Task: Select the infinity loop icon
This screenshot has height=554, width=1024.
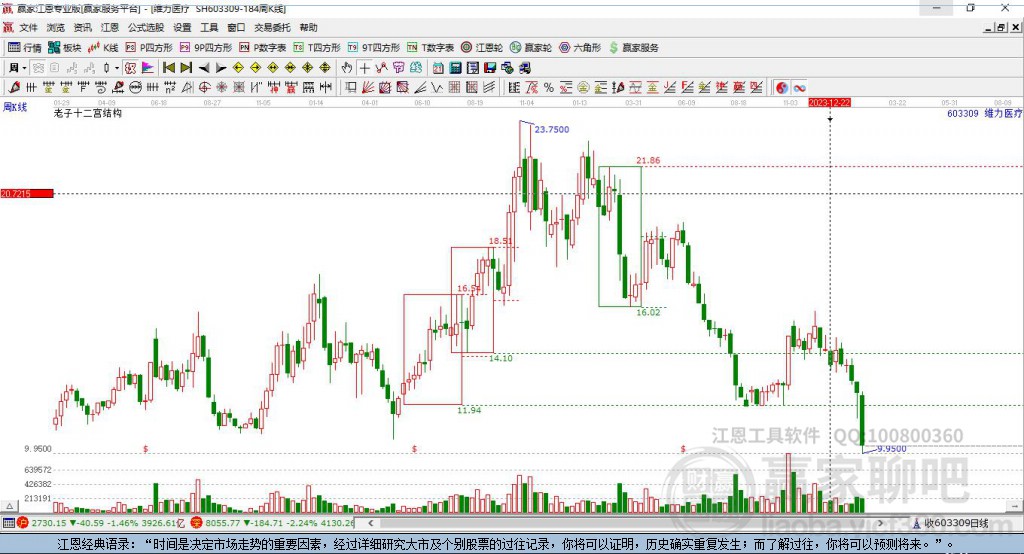Action: (799, 88)
